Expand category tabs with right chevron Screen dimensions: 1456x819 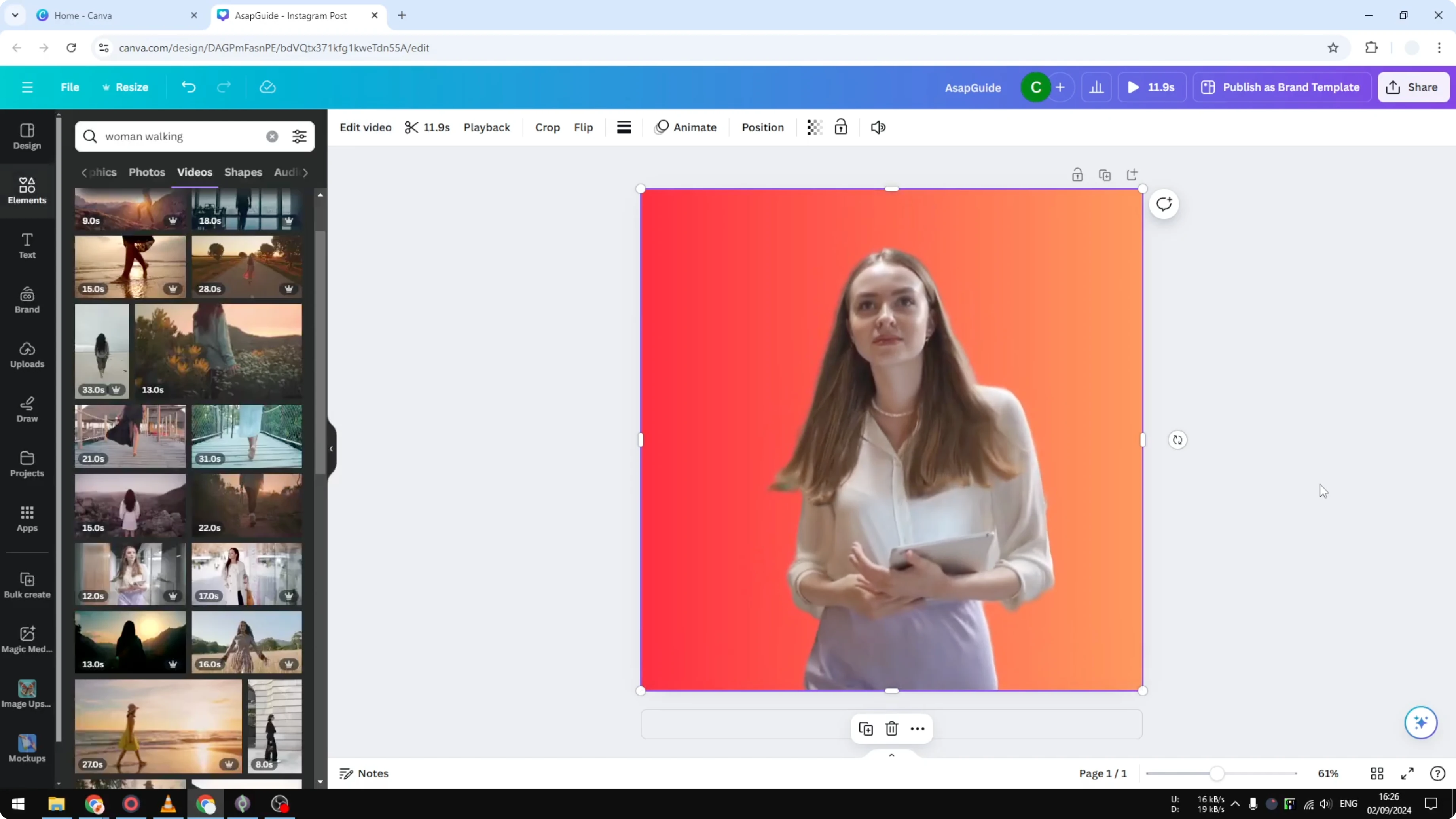[x=305, y=173]
